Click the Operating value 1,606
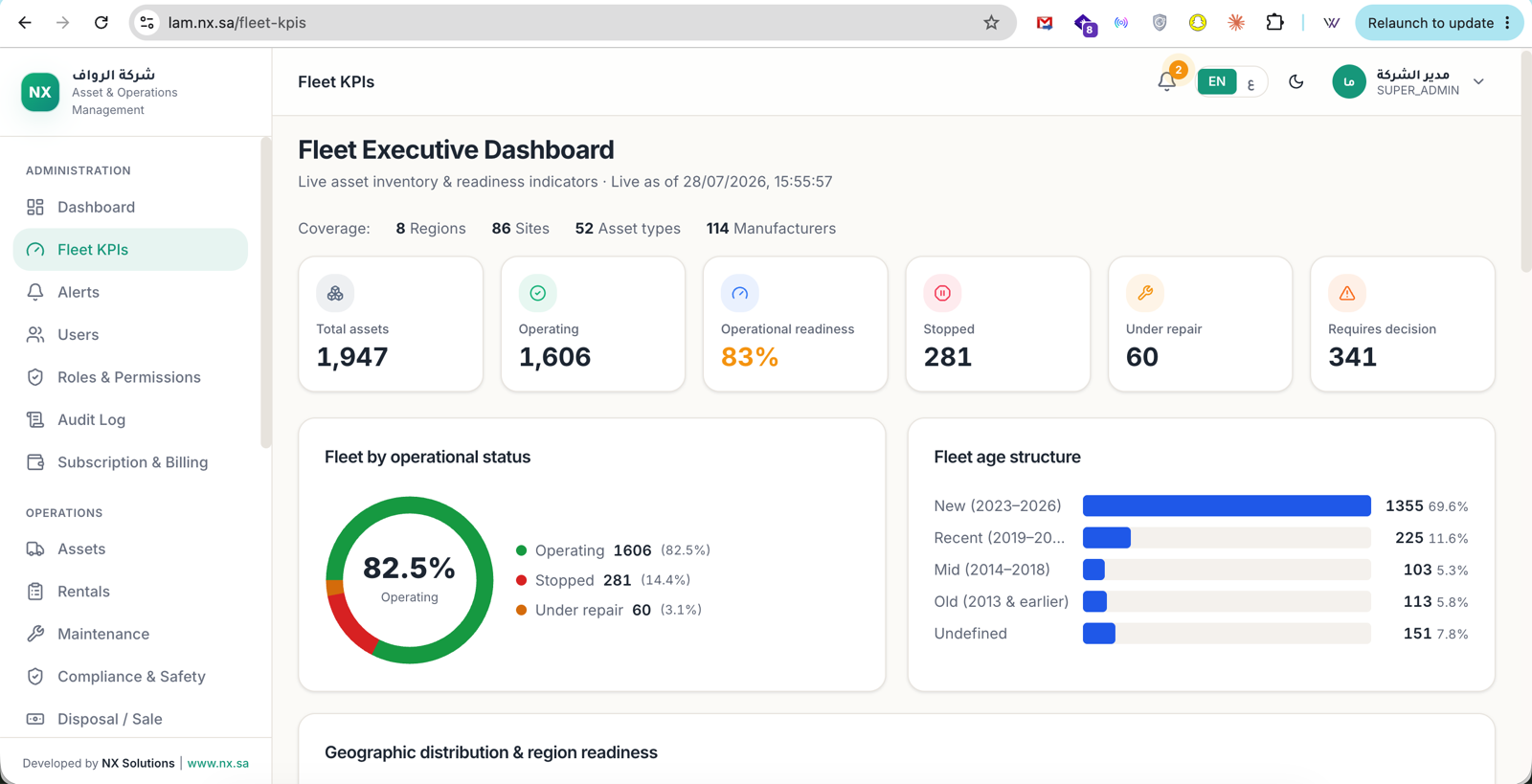The width and height of the screenshot is (1532, 784). tap(555, 357)
